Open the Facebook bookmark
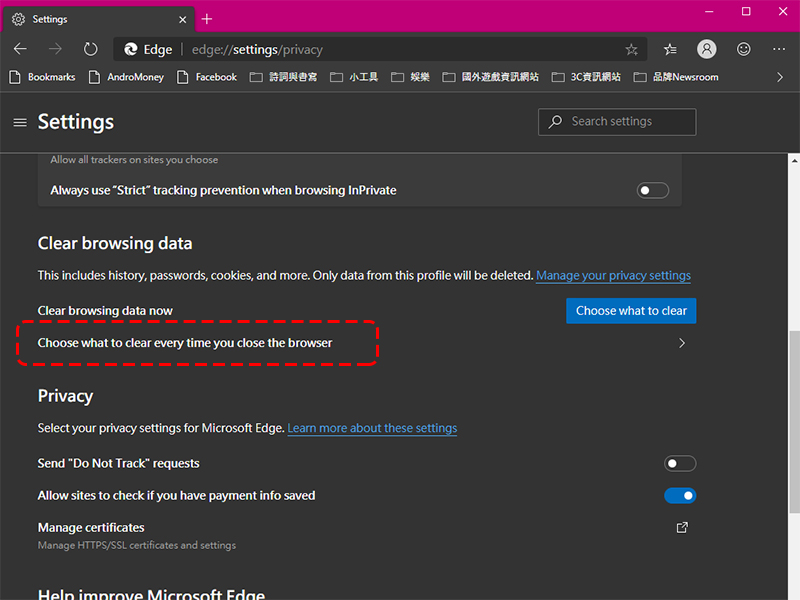800x600 pixels. point(207,77)
